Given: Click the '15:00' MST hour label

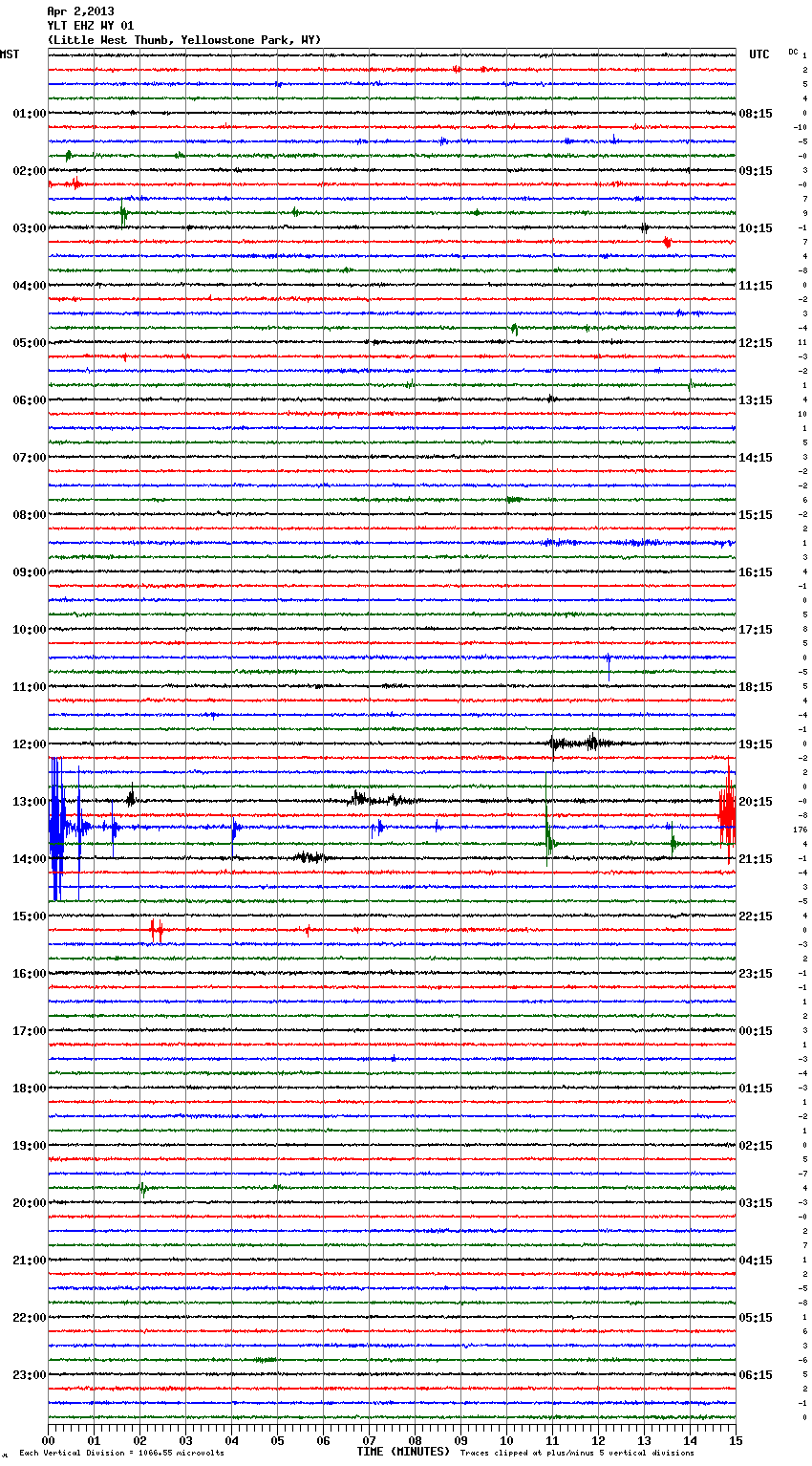Looking at the screenshot, I should [29, 916].
